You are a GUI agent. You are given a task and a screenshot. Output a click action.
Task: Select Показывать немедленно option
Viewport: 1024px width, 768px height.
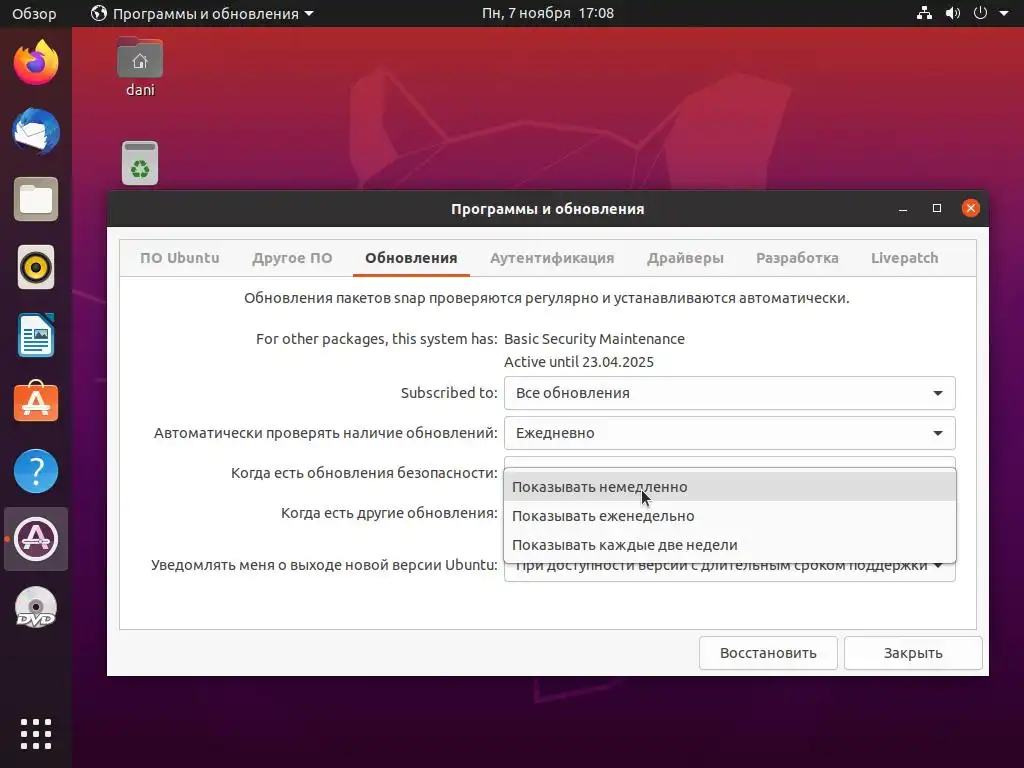point(729,487)
